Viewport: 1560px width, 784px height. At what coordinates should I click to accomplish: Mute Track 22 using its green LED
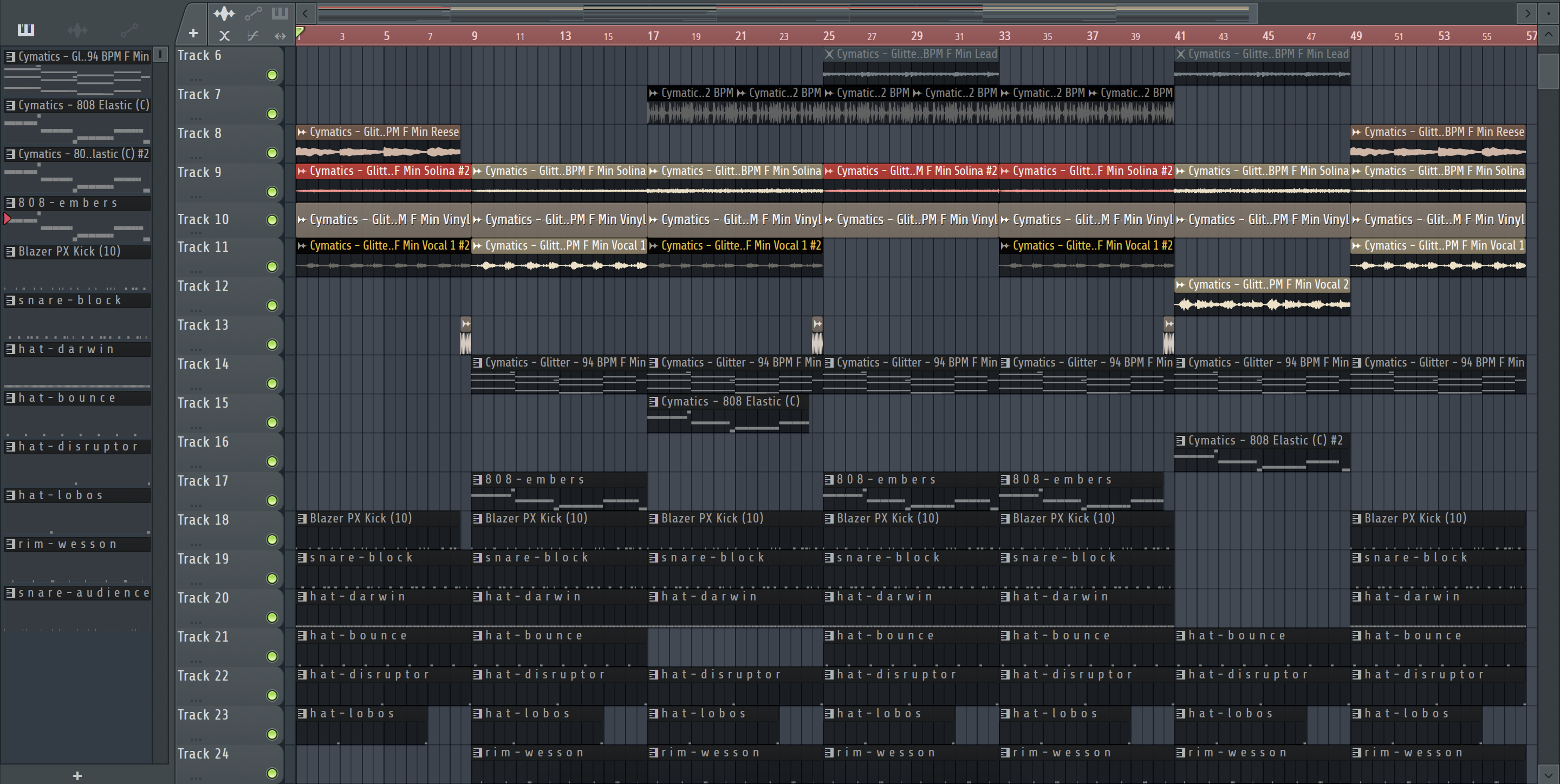(x=272, y=696)
